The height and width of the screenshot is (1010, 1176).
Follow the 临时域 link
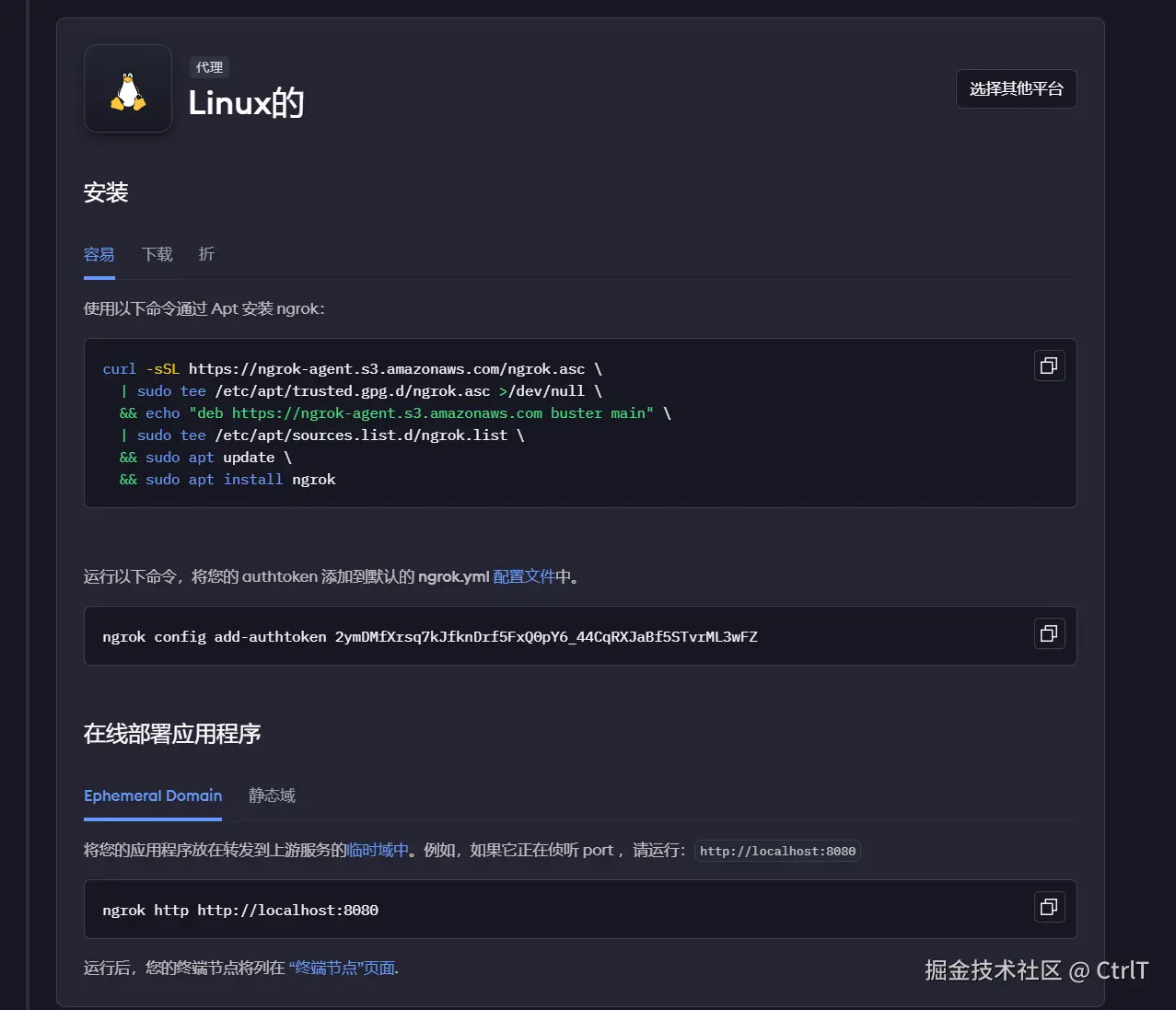[378, 851]
